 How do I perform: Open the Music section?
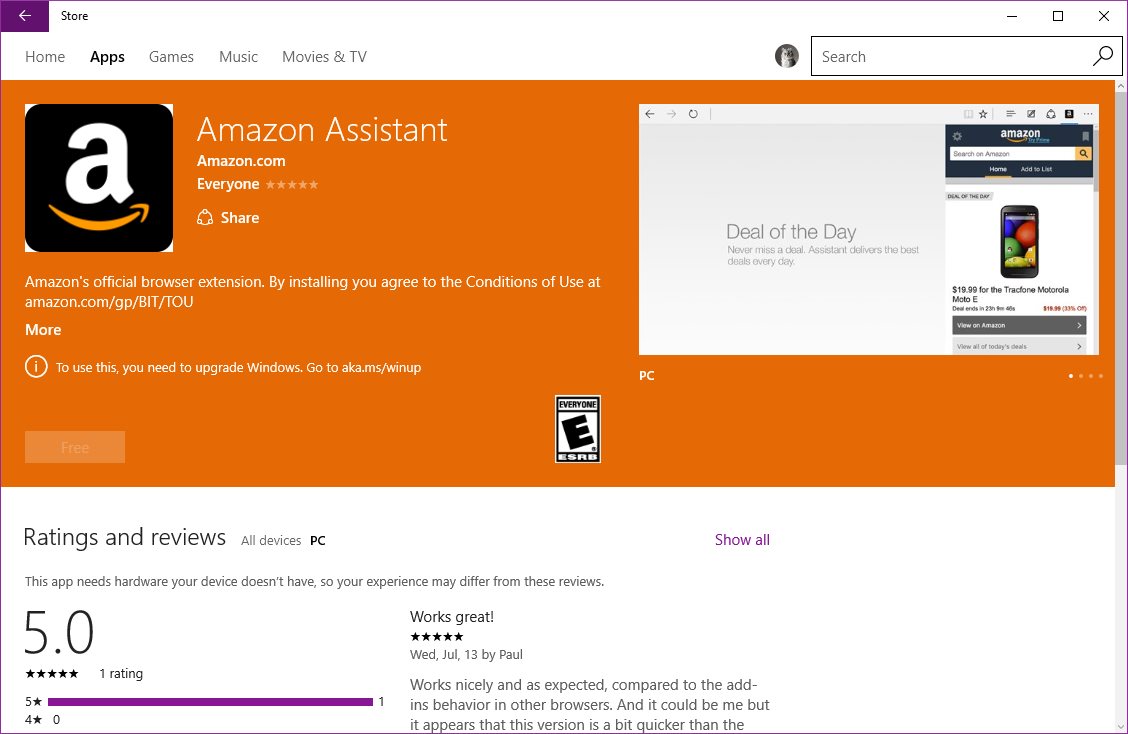(238, 57)
